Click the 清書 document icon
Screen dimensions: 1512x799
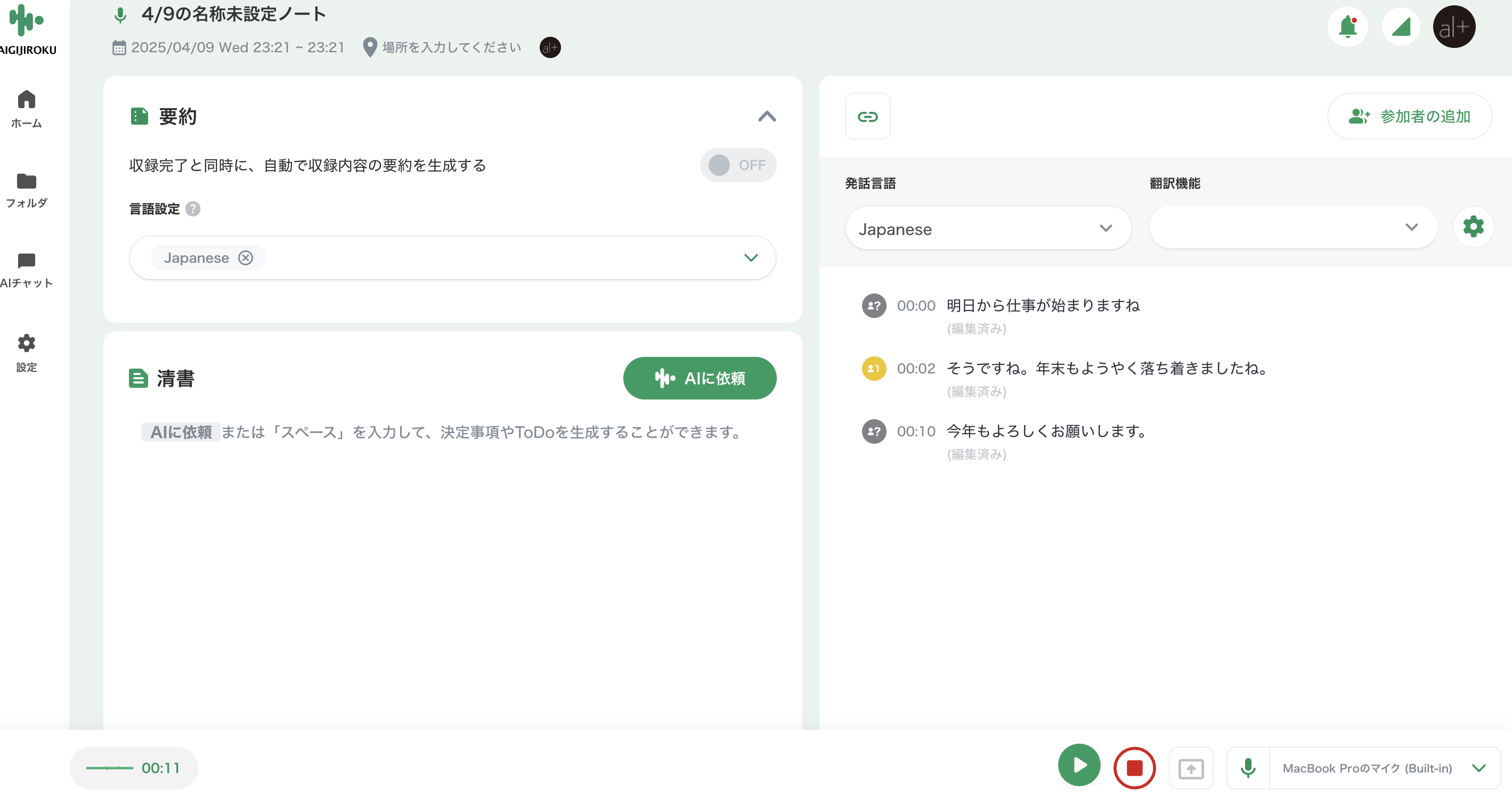(138, 378)
